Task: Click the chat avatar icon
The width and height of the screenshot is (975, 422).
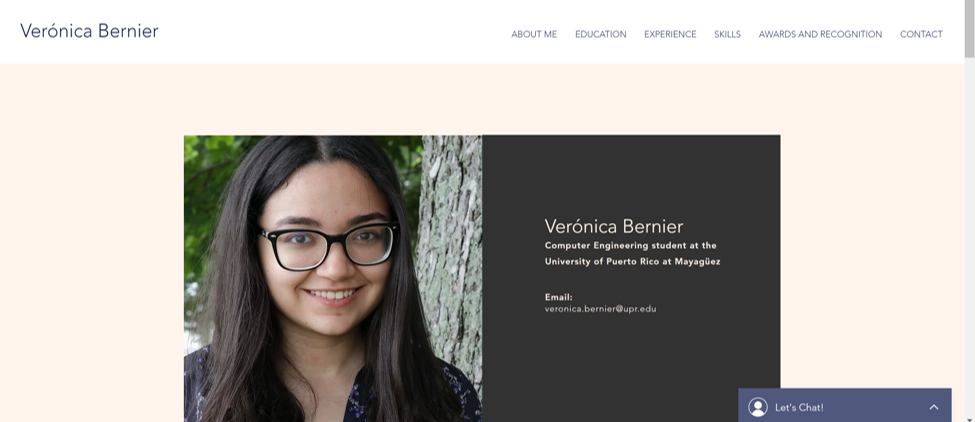Action: click(757, 407)
